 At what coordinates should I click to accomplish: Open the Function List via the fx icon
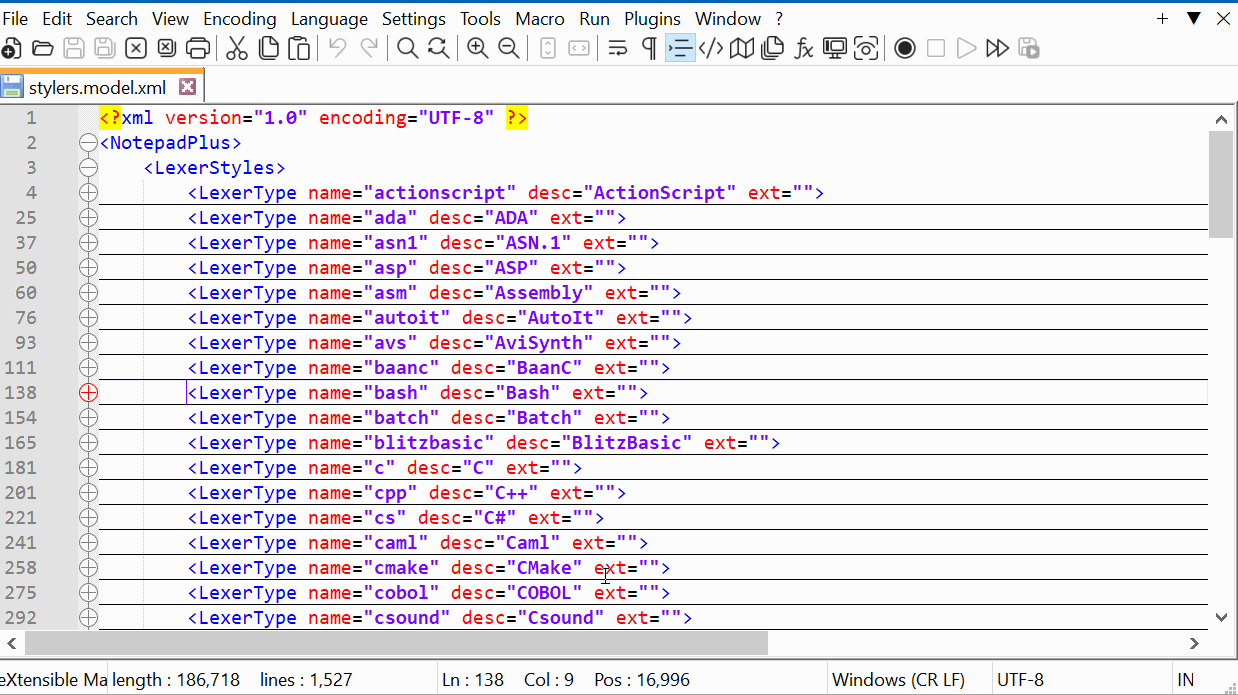coord(804,47)
